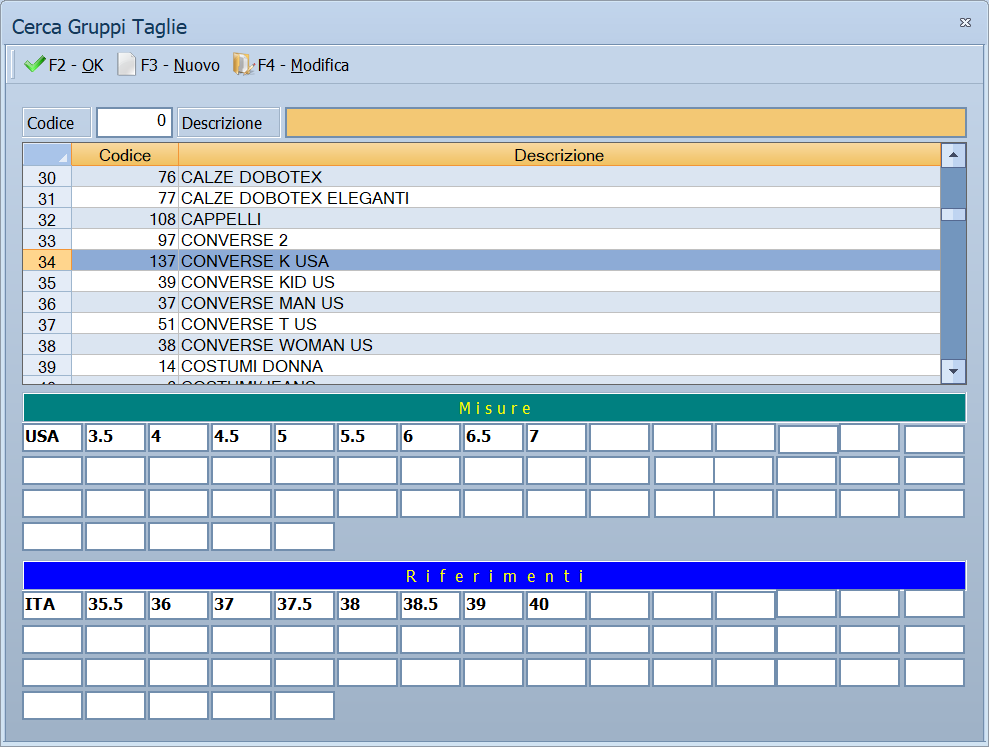Click the orange Descrizione search field
The height and width of the screenshot is (747, 989).
626,122
